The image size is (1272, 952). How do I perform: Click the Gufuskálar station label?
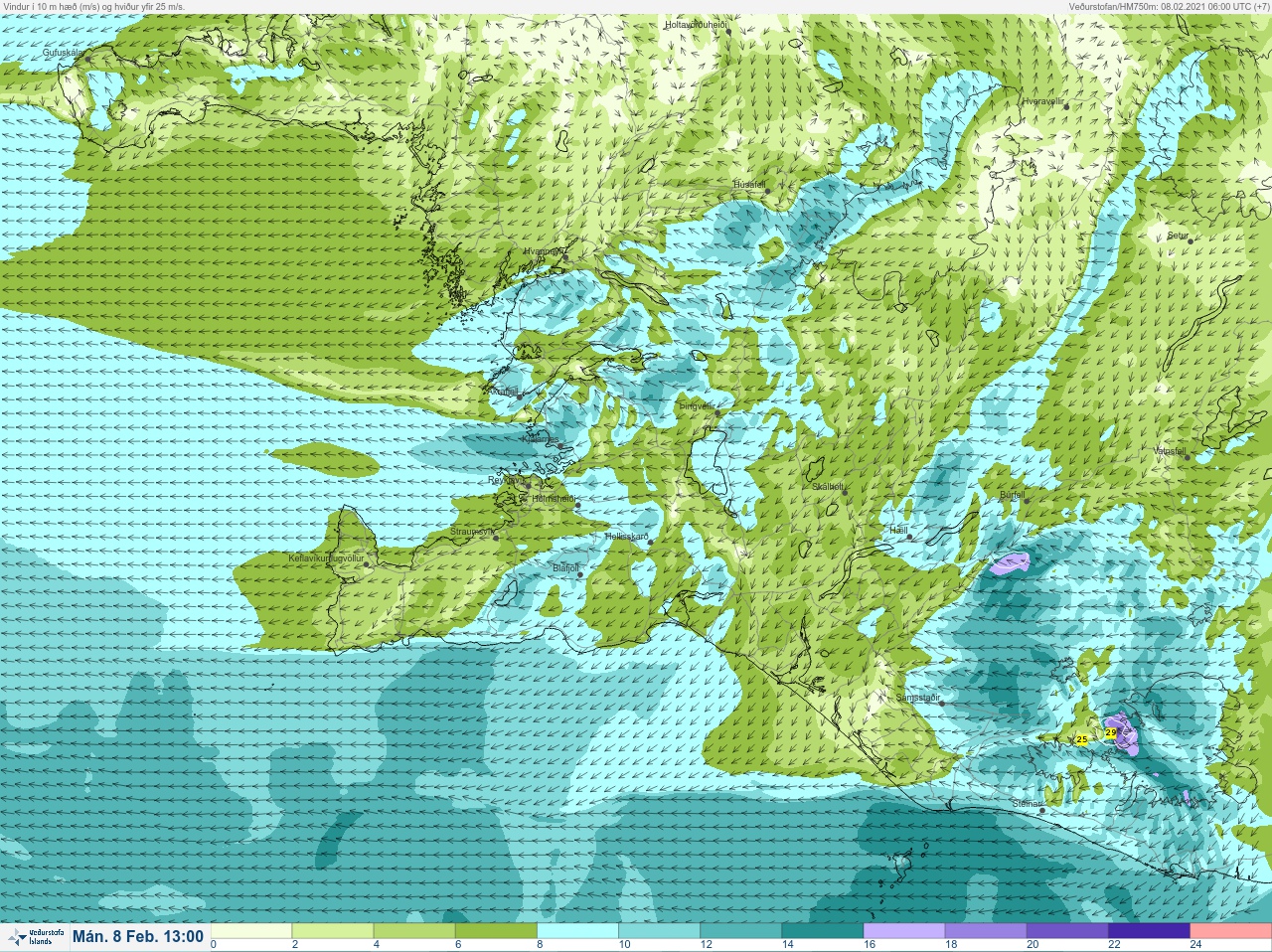pyautogui.click(x=63, y=53)
